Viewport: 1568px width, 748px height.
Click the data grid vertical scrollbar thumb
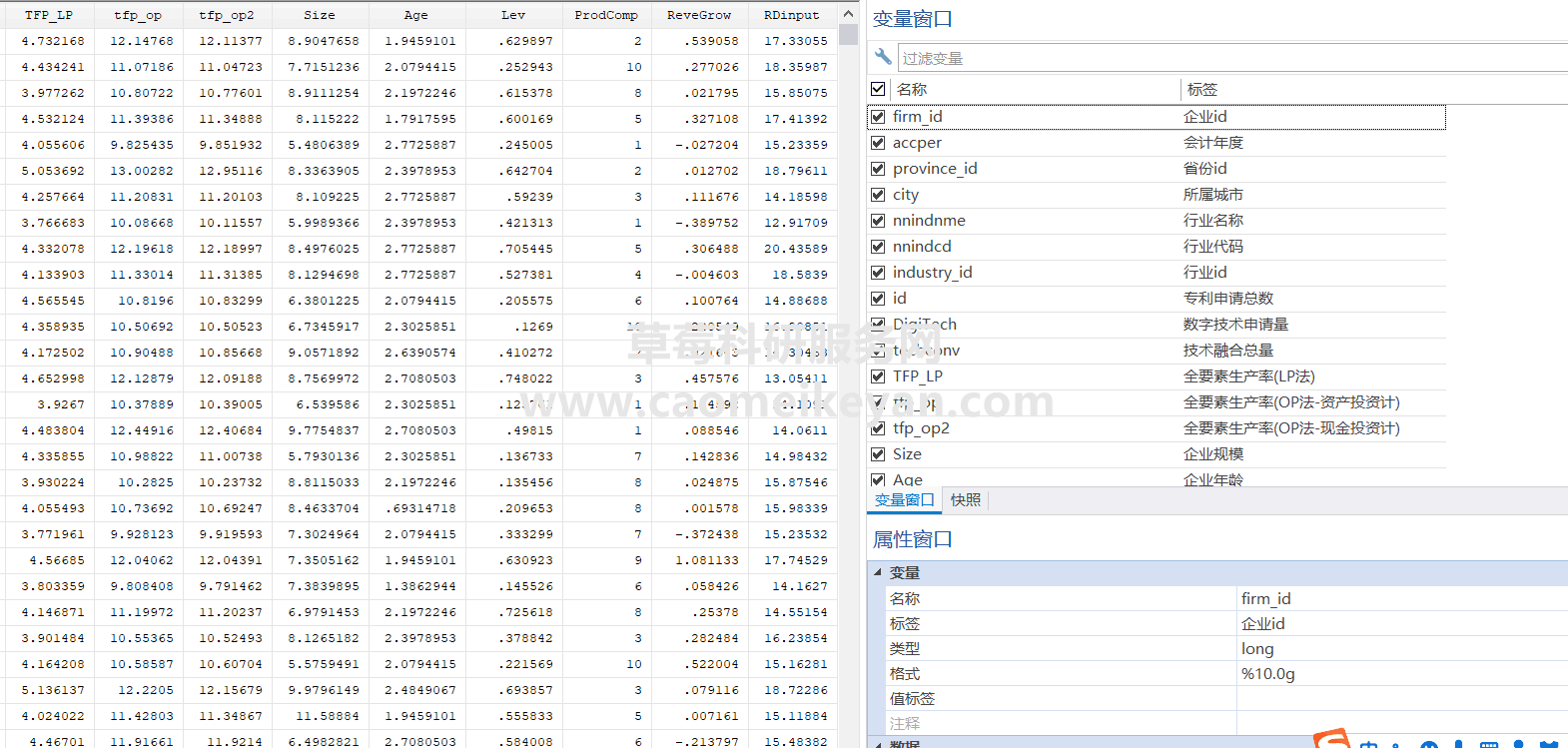tap(848, 35)
